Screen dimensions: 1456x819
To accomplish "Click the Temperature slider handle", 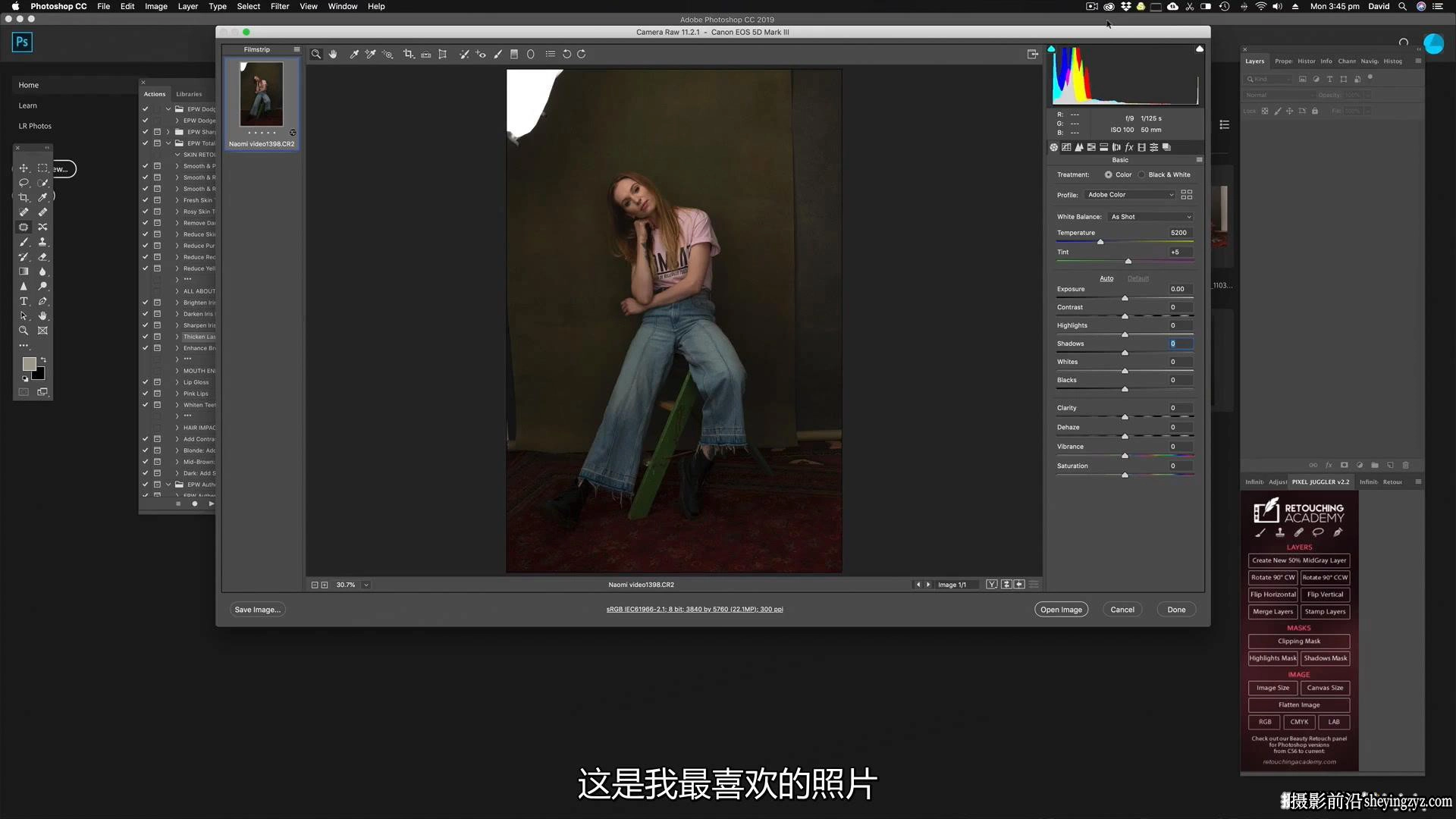I will 1100,242.
